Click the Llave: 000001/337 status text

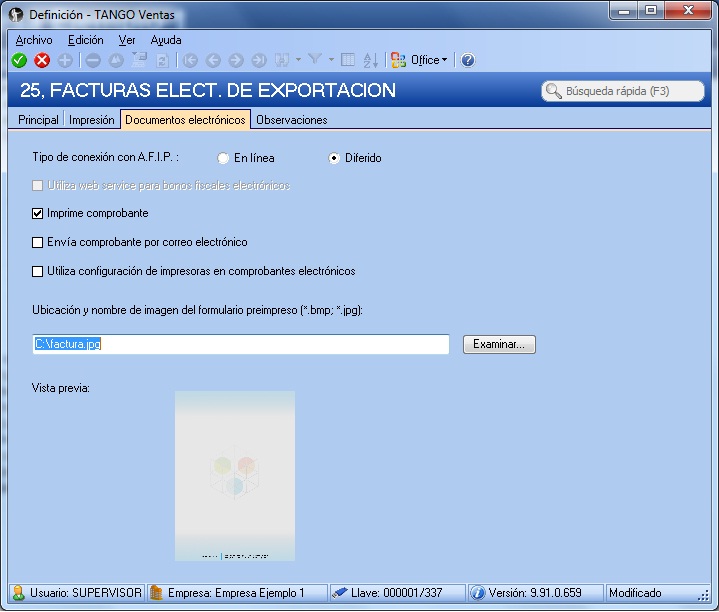point(397,593)
